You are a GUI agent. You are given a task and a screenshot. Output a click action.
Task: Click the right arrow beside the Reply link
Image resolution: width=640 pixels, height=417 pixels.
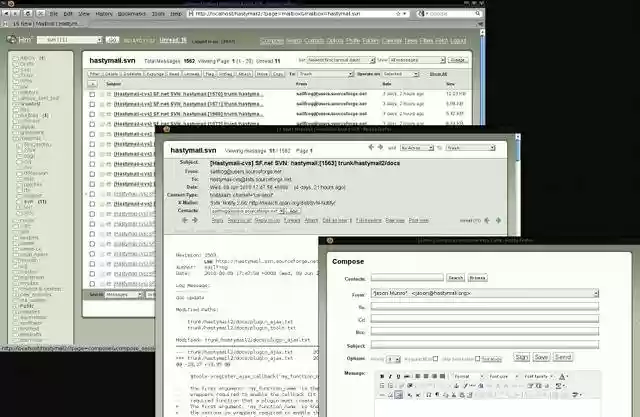pyautogui.click(x=195, y=220)
